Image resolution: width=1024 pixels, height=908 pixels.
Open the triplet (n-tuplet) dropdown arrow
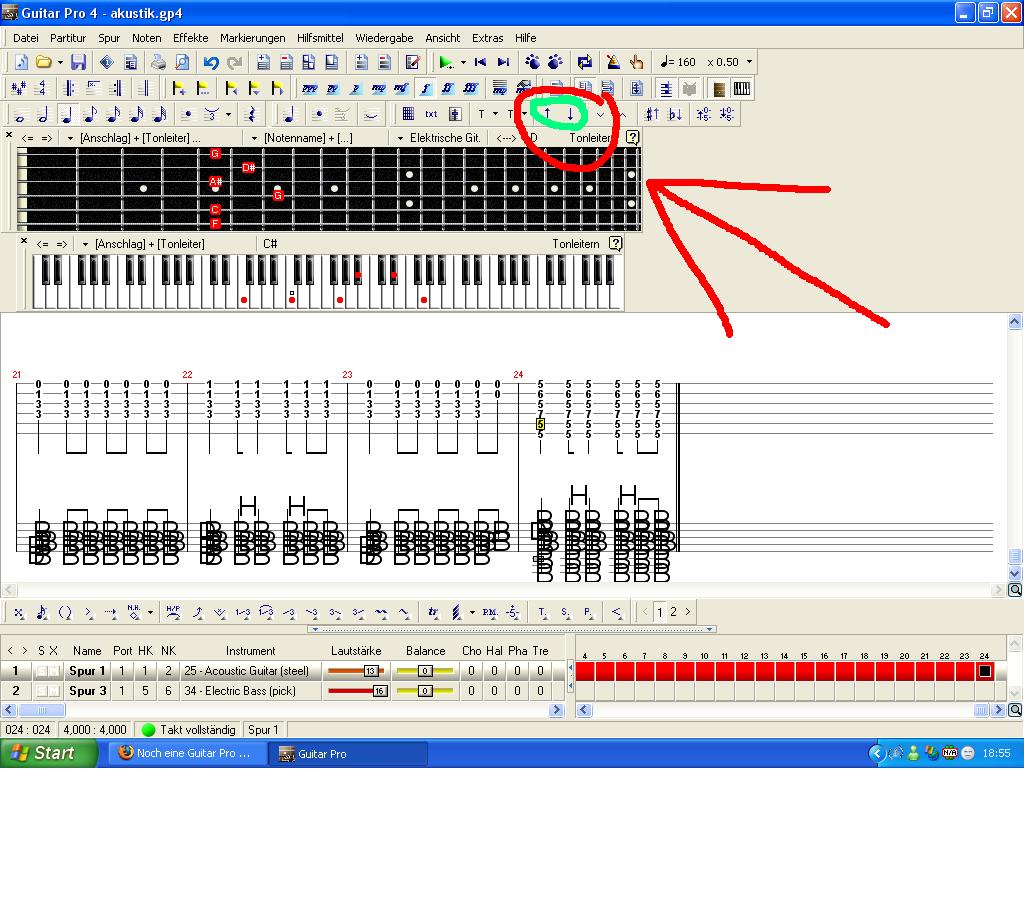pyautogui.click(x=228, y=115)
